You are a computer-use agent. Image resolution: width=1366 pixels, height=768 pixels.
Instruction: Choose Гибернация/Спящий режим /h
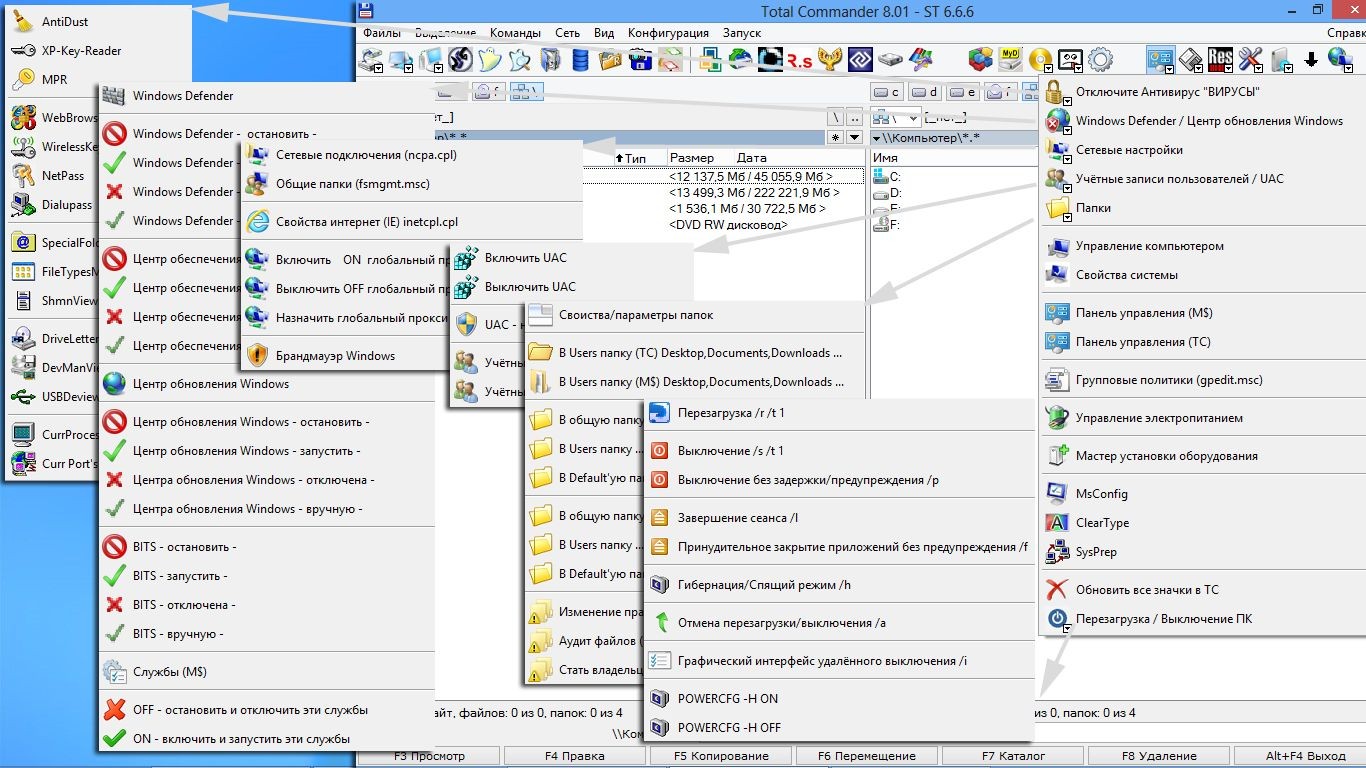click(838, 584)
